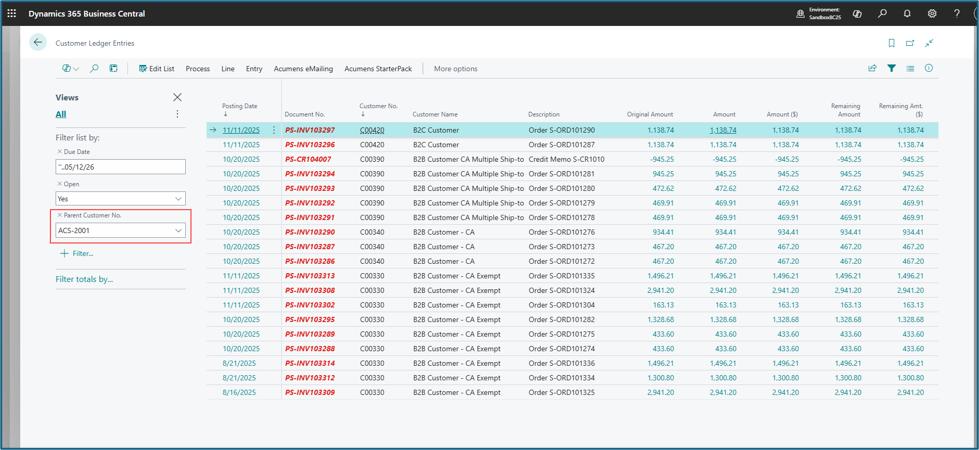Toggle the FactBox information pane icon

point(929,69)
